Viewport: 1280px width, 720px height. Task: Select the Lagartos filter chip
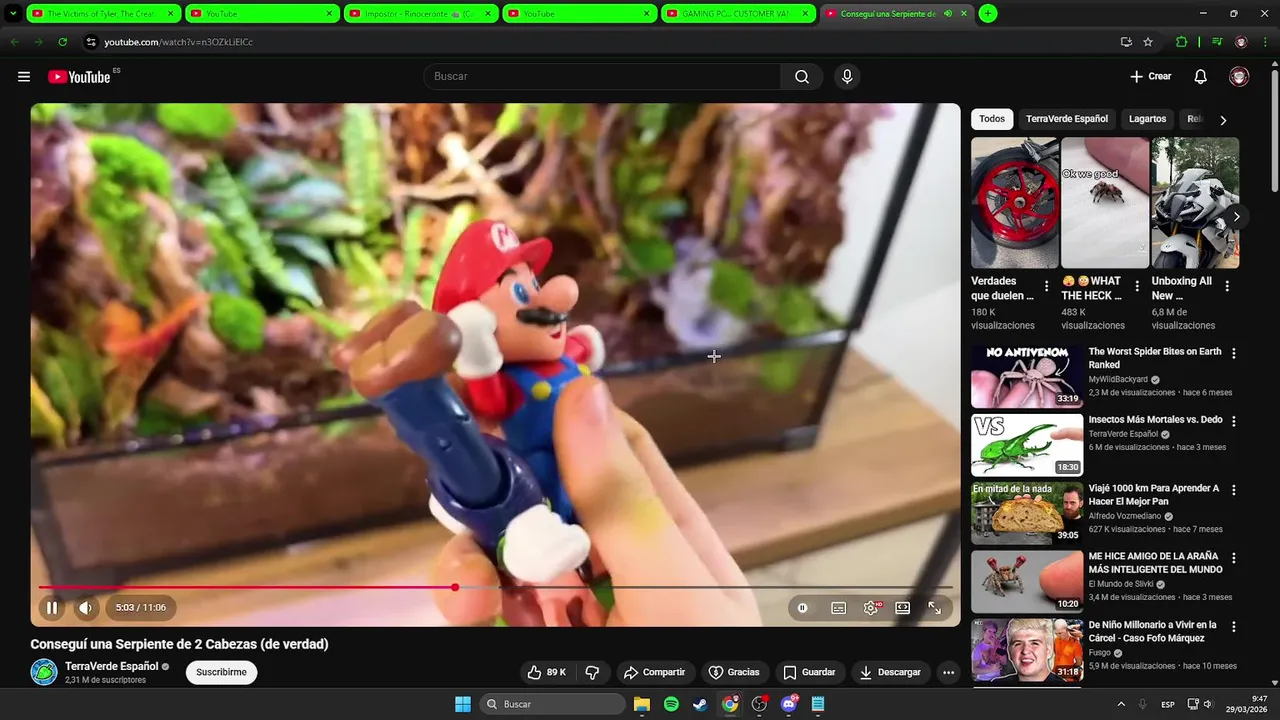click(1147, 119)
